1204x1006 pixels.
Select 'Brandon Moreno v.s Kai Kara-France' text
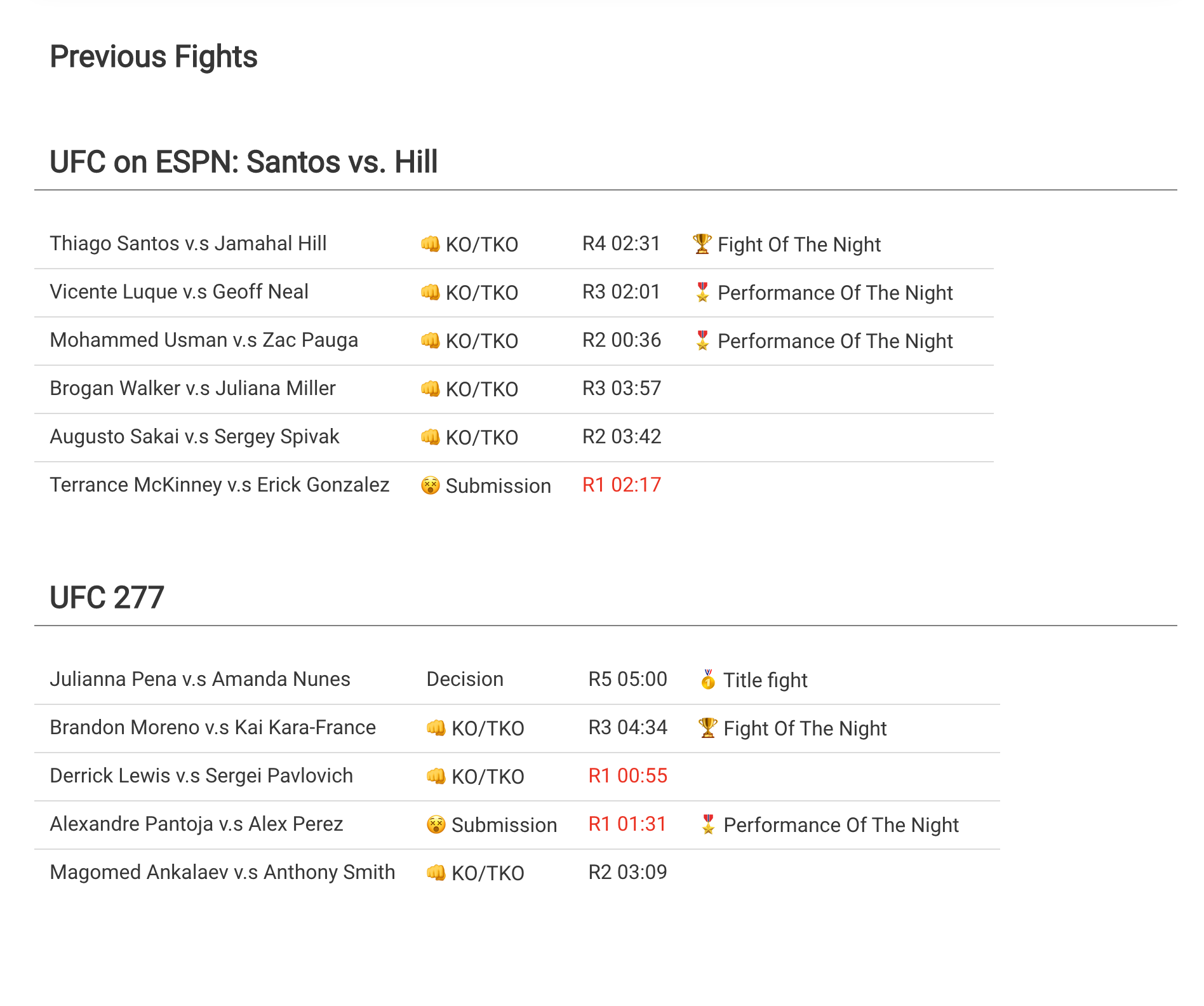coord(213,727)
